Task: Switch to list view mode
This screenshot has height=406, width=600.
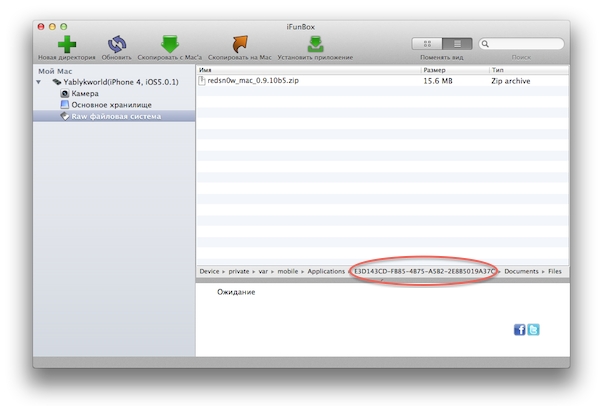Action: tap(456, 44)
